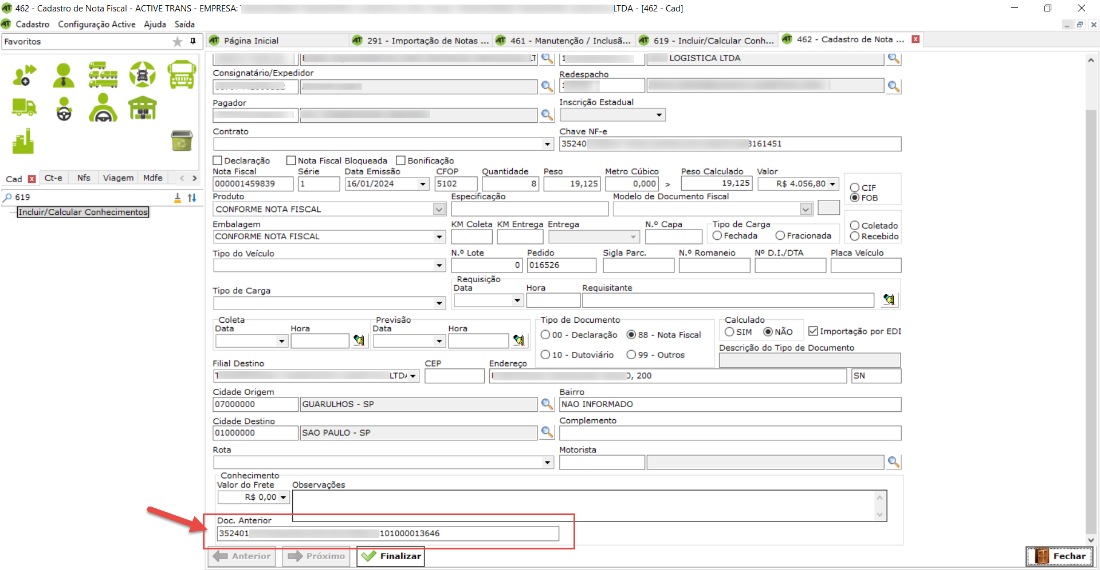Click the star icon in Favoritos bar

(177, 41)
